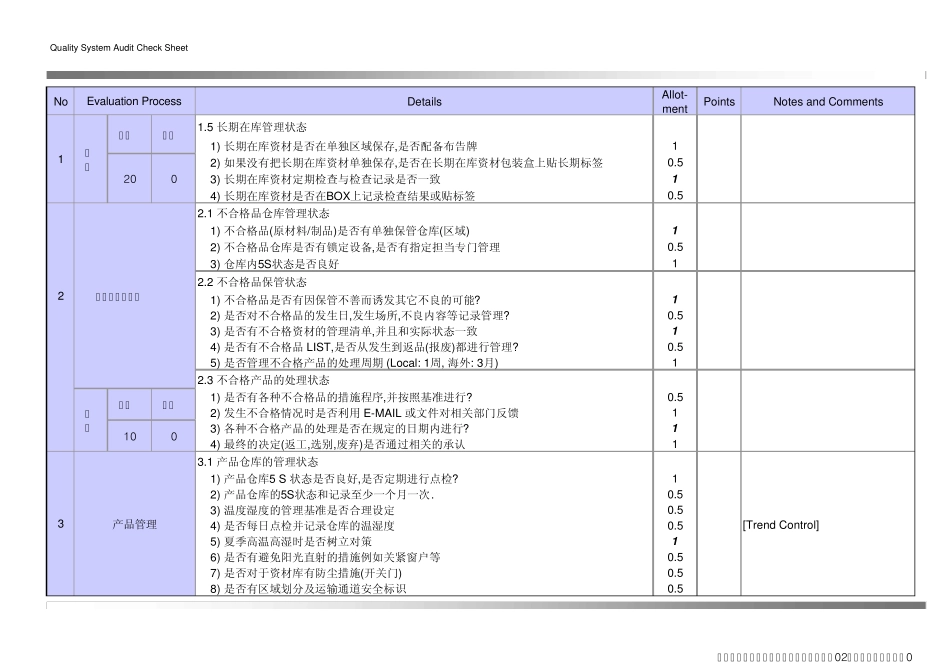This screenshot has width=950, height=672.
Task: Select line '3) 温度湿度的管理基准是否合理设定'
Action: point(302,510)
